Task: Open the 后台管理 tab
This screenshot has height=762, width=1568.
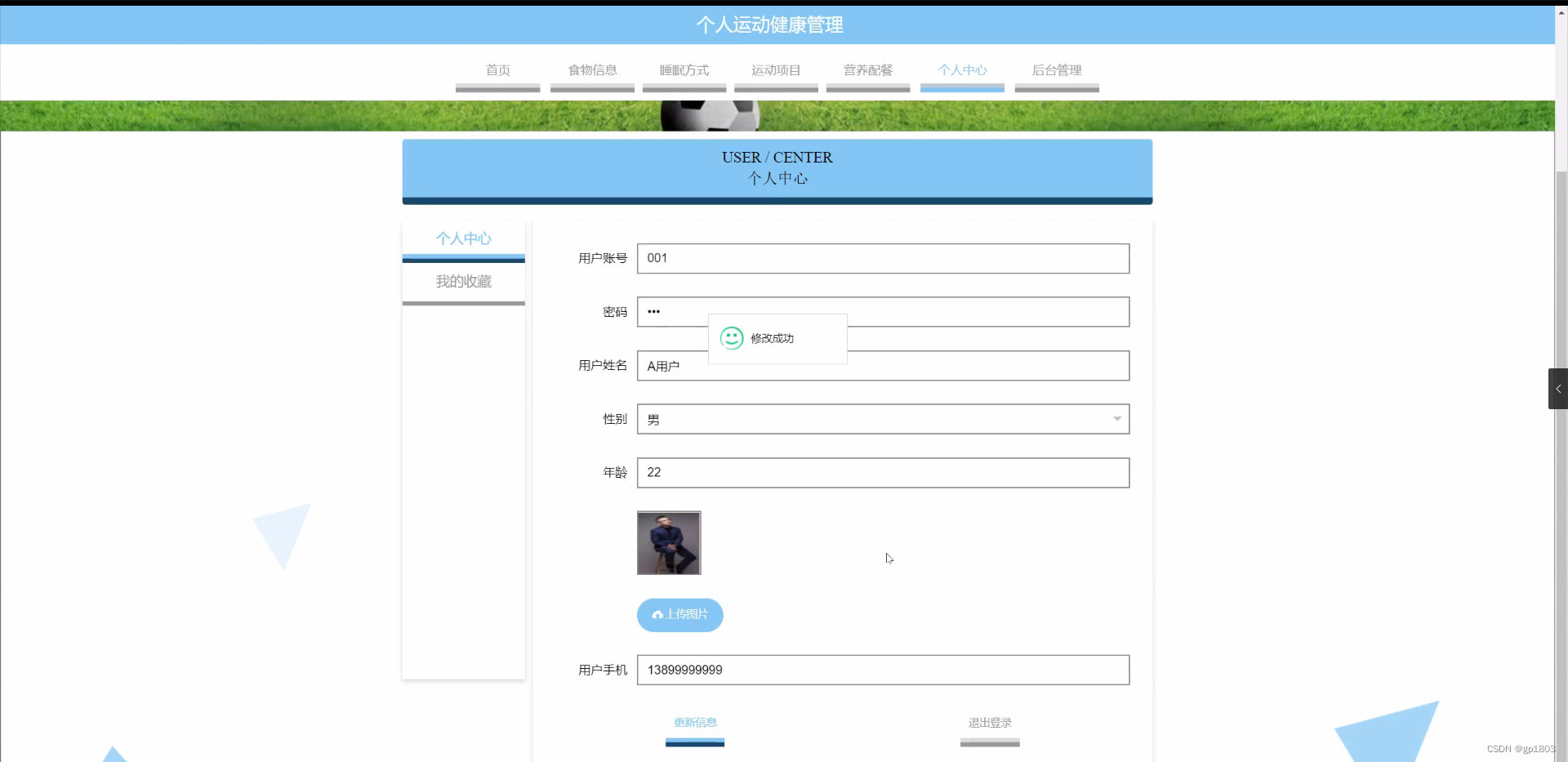Action: (1057, 70)
